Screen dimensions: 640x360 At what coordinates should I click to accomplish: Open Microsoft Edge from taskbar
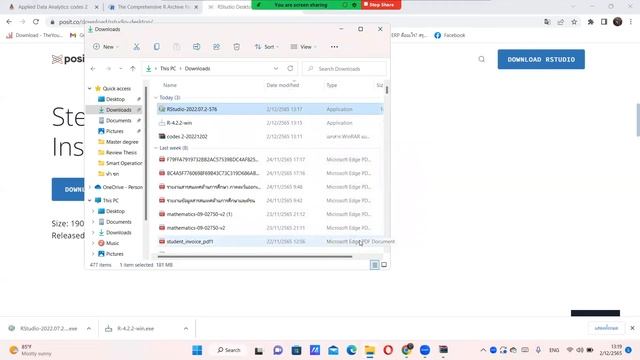point(351,350)
